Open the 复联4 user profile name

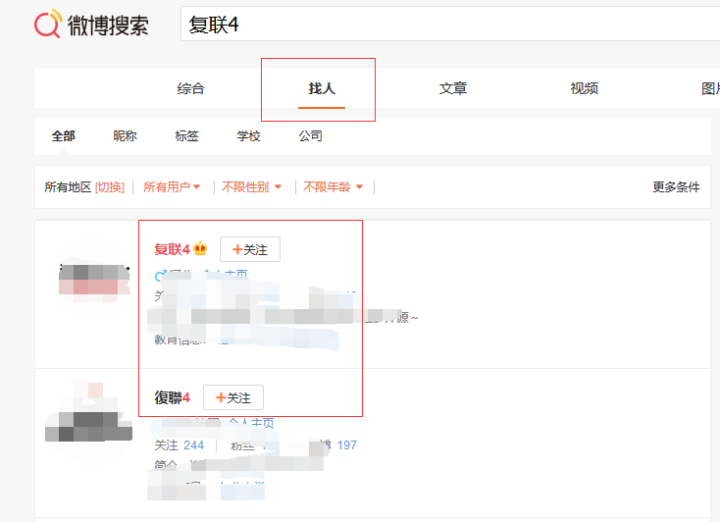click(172, 249)
